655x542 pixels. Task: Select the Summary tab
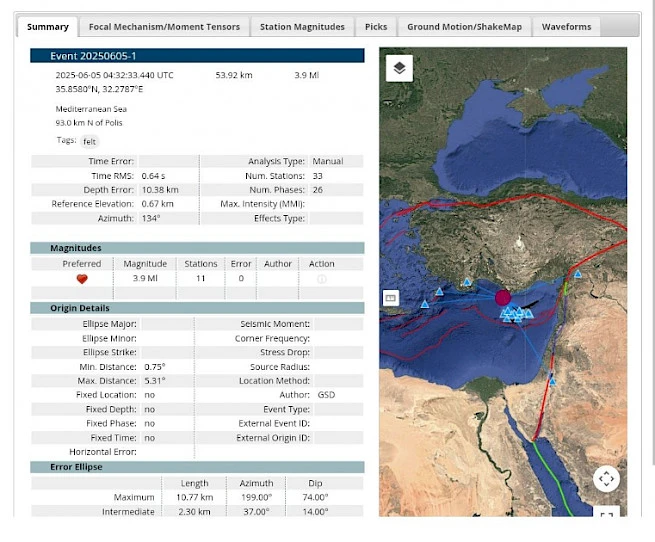point(48,27)
